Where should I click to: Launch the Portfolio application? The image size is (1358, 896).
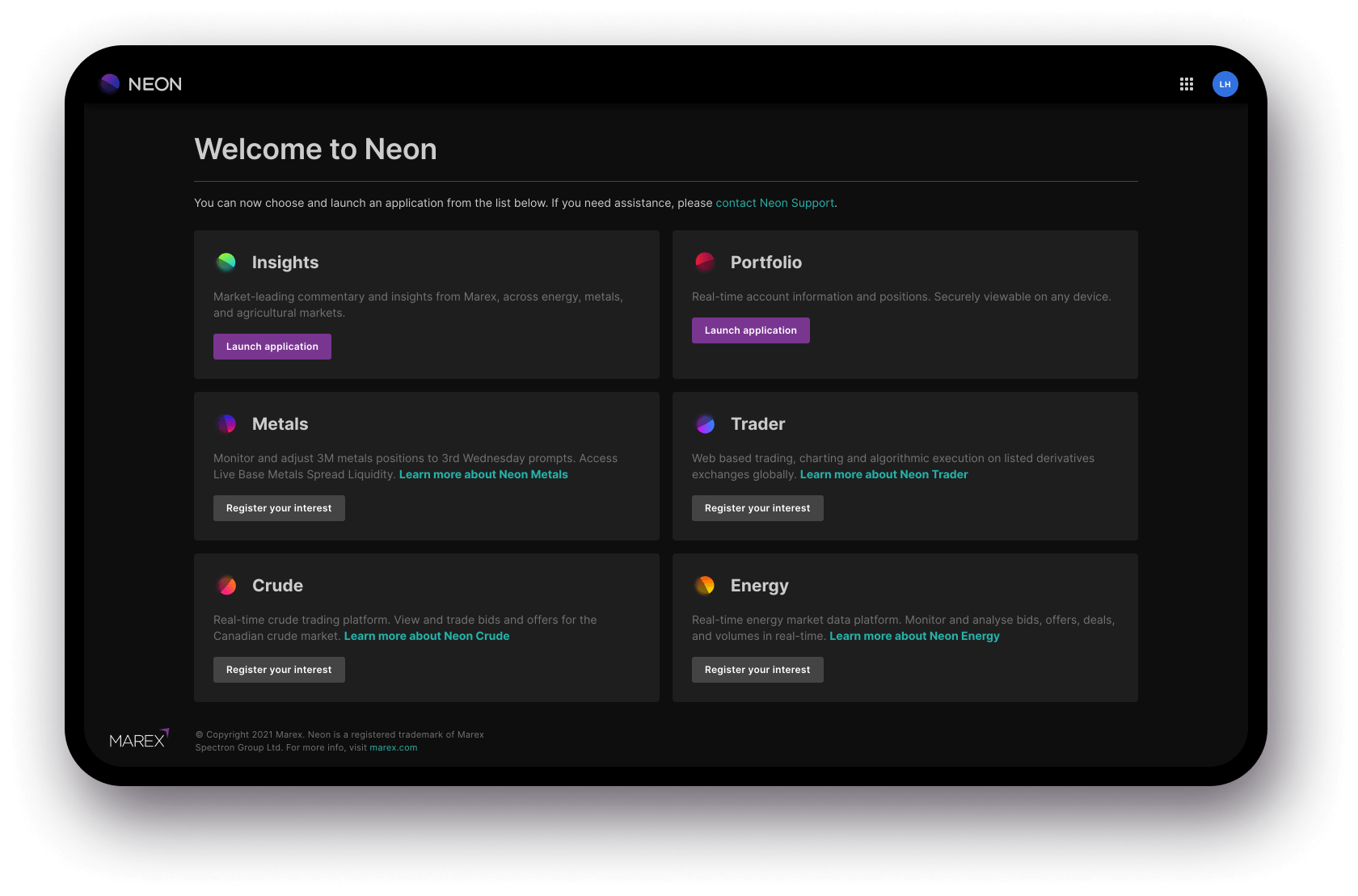point(751,330)
